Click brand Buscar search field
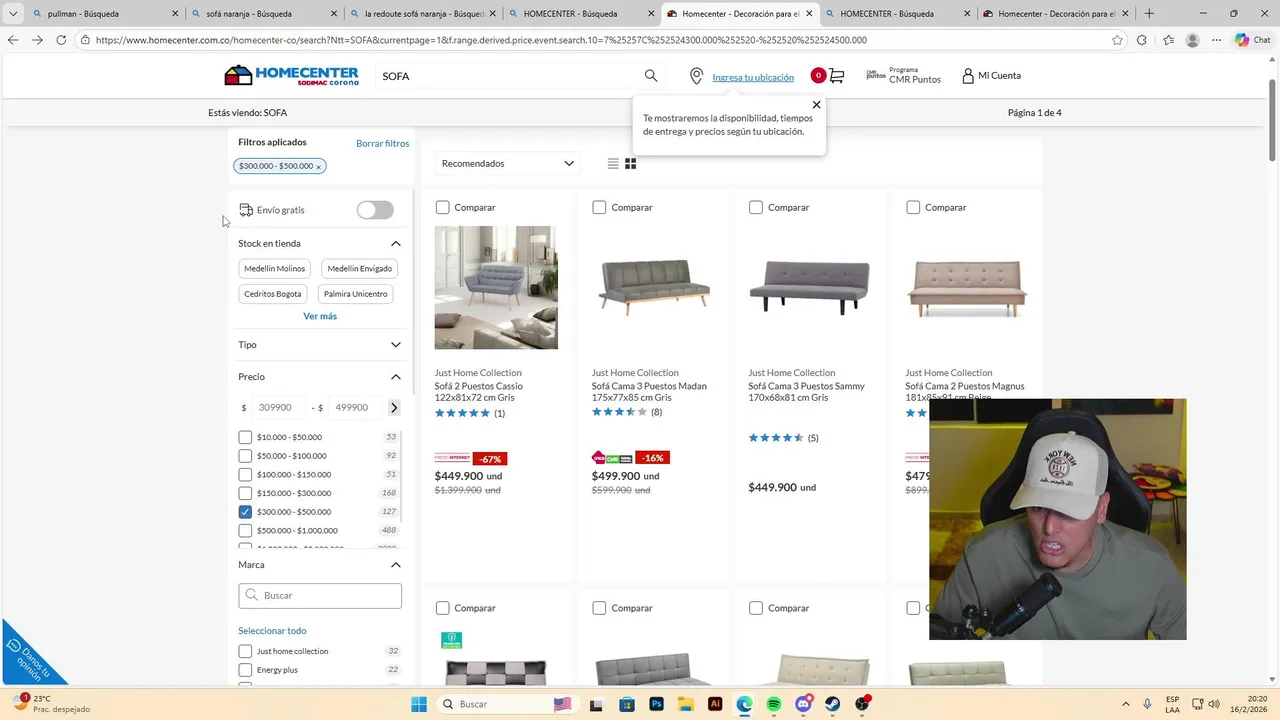 [x=320, y=595]
